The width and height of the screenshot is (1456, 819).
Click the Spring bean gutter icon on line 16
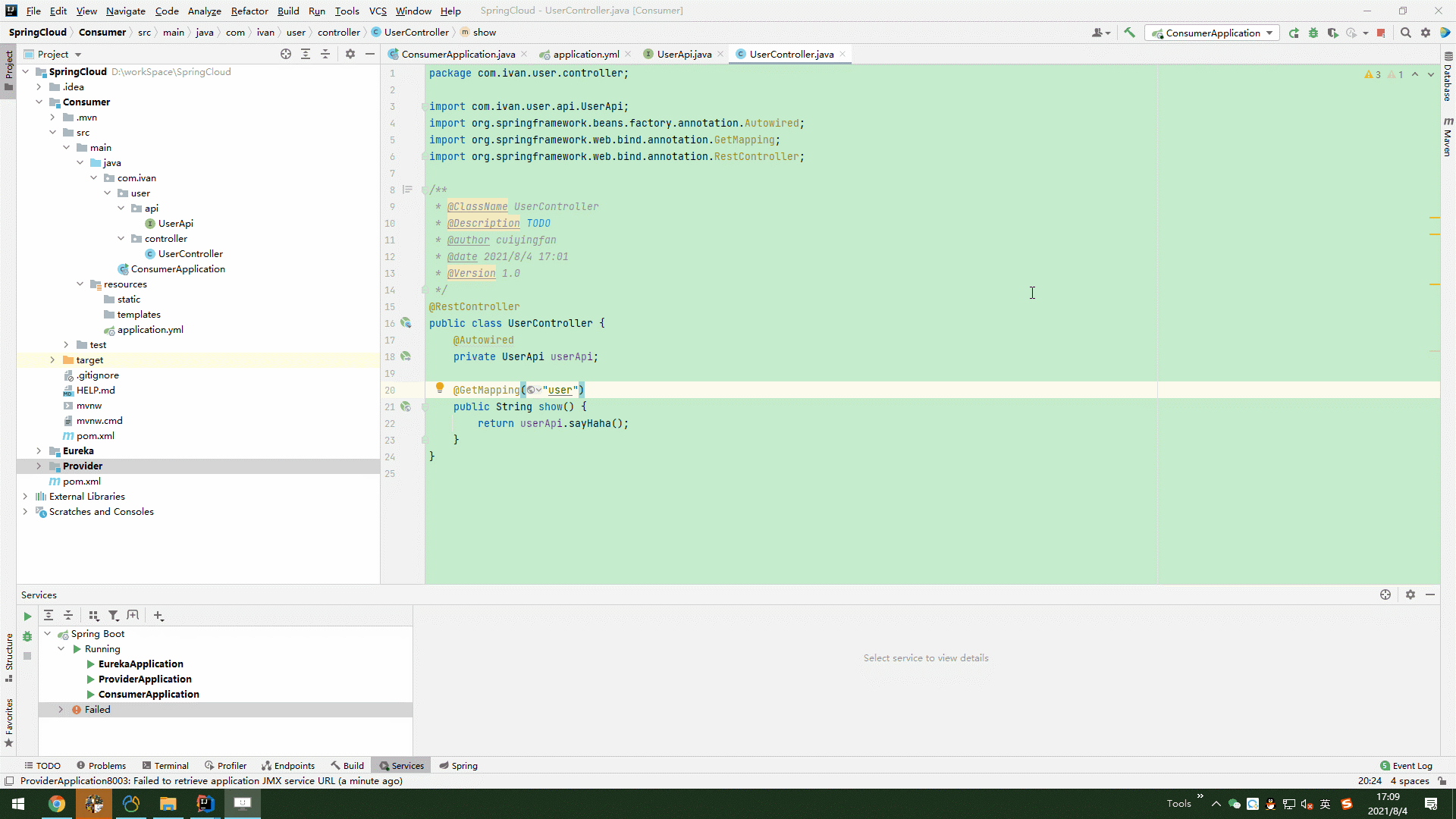pos(406,323)
